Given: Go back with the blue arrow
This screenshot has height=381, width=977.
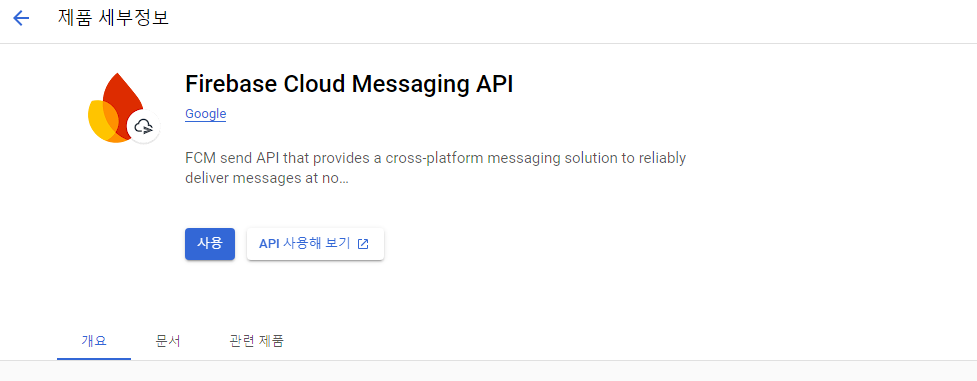Looking at the screenshot, I should click(x=21, y=19).
